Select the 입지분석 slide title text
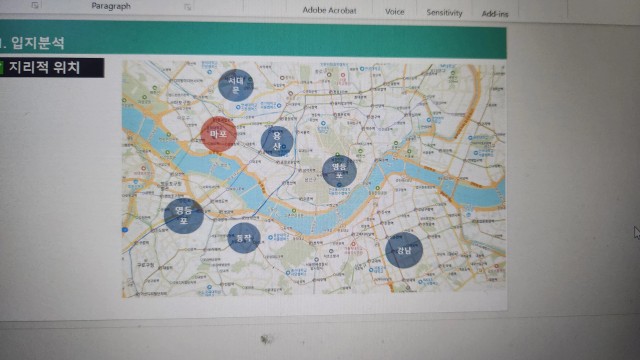The height and width of the screenshot is (360, 640). click(x=37, y=42)
